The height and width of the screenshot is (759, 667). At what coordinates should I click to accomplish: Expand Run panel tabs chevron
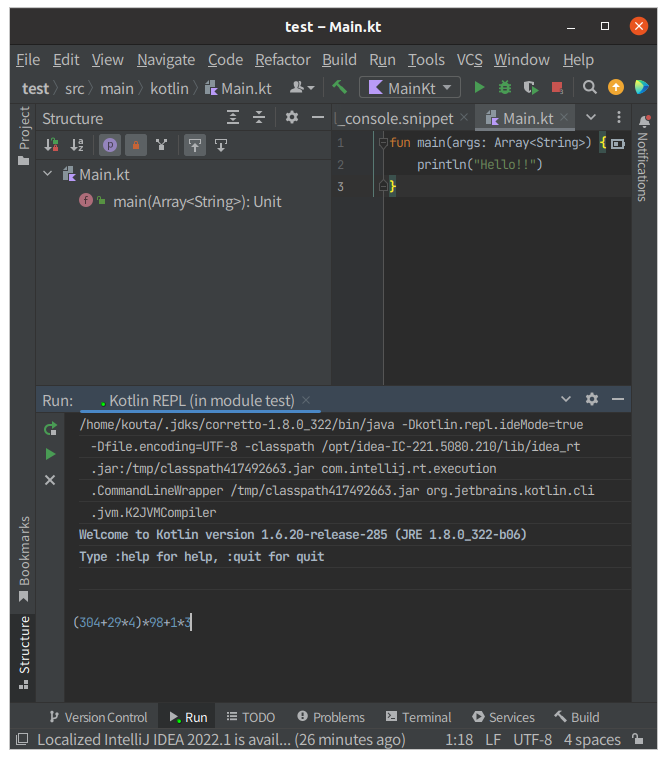(565, 399)
